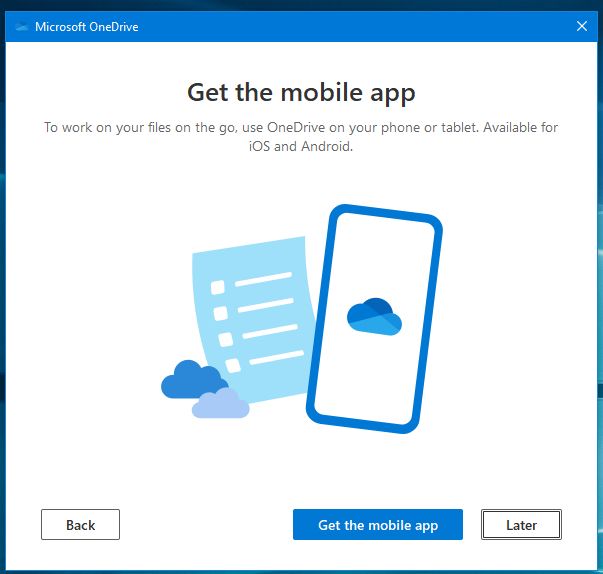Click the bottom white checkbox square on document
Viewport: 603px width, 574px height.
[x=232, y=365]
